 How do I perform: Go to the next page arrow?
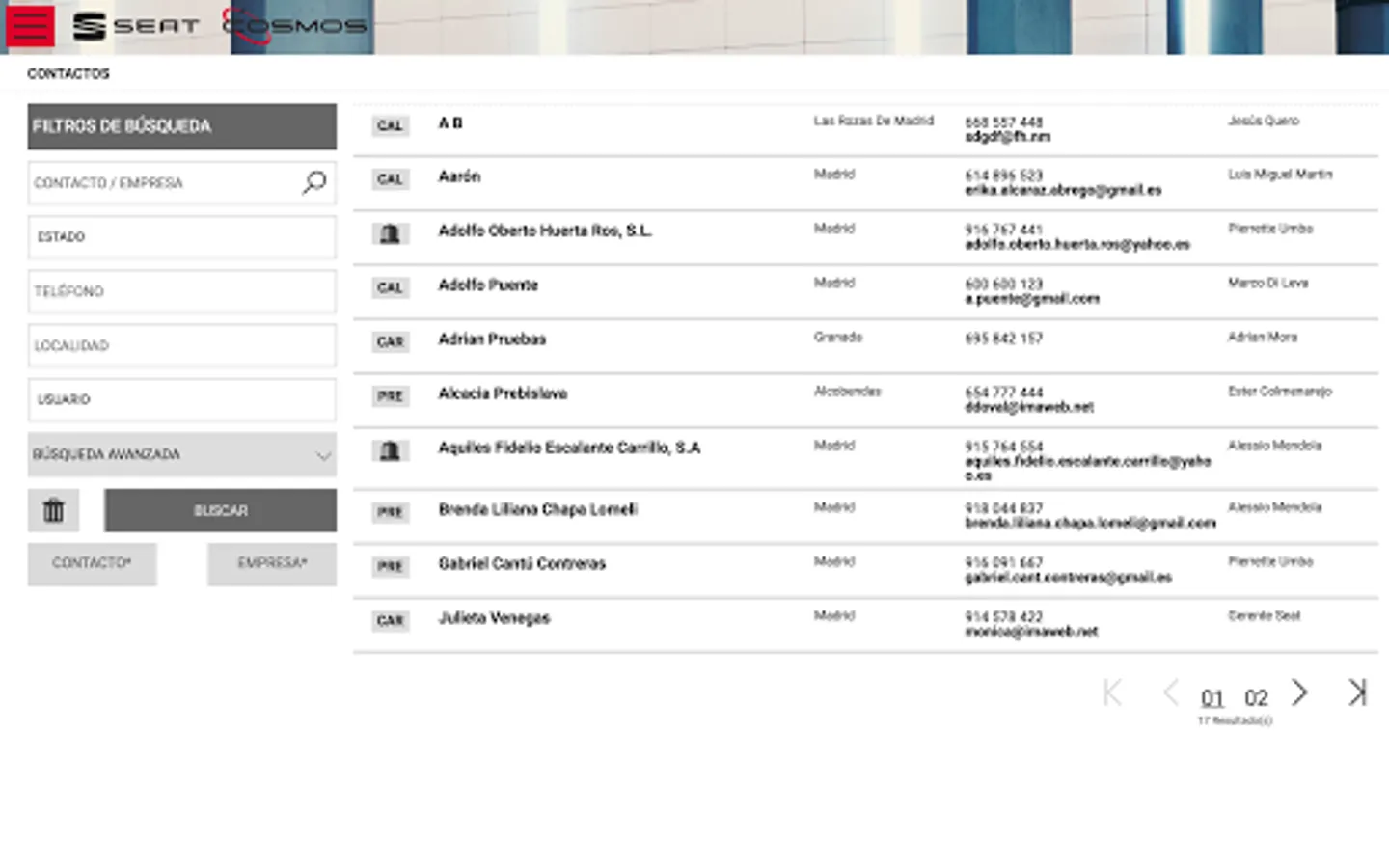point(1299,692)
